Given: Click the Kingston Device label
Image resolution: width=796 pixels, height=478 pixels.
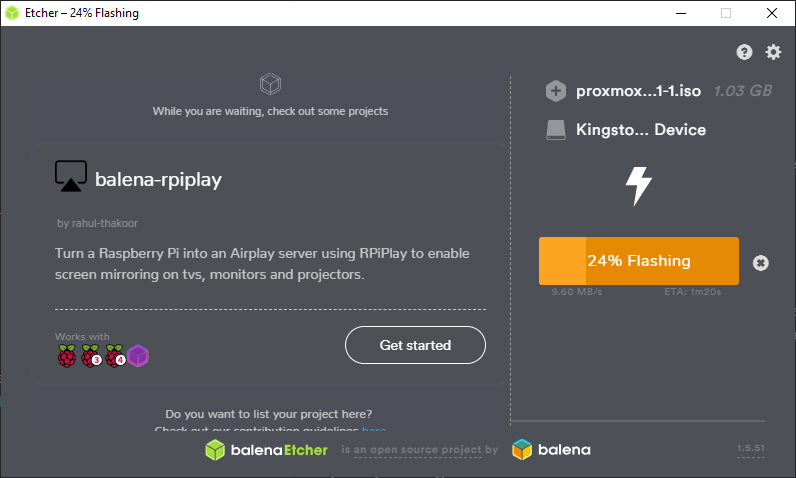Looking at the screenshot, I should (x=641, y=130).
